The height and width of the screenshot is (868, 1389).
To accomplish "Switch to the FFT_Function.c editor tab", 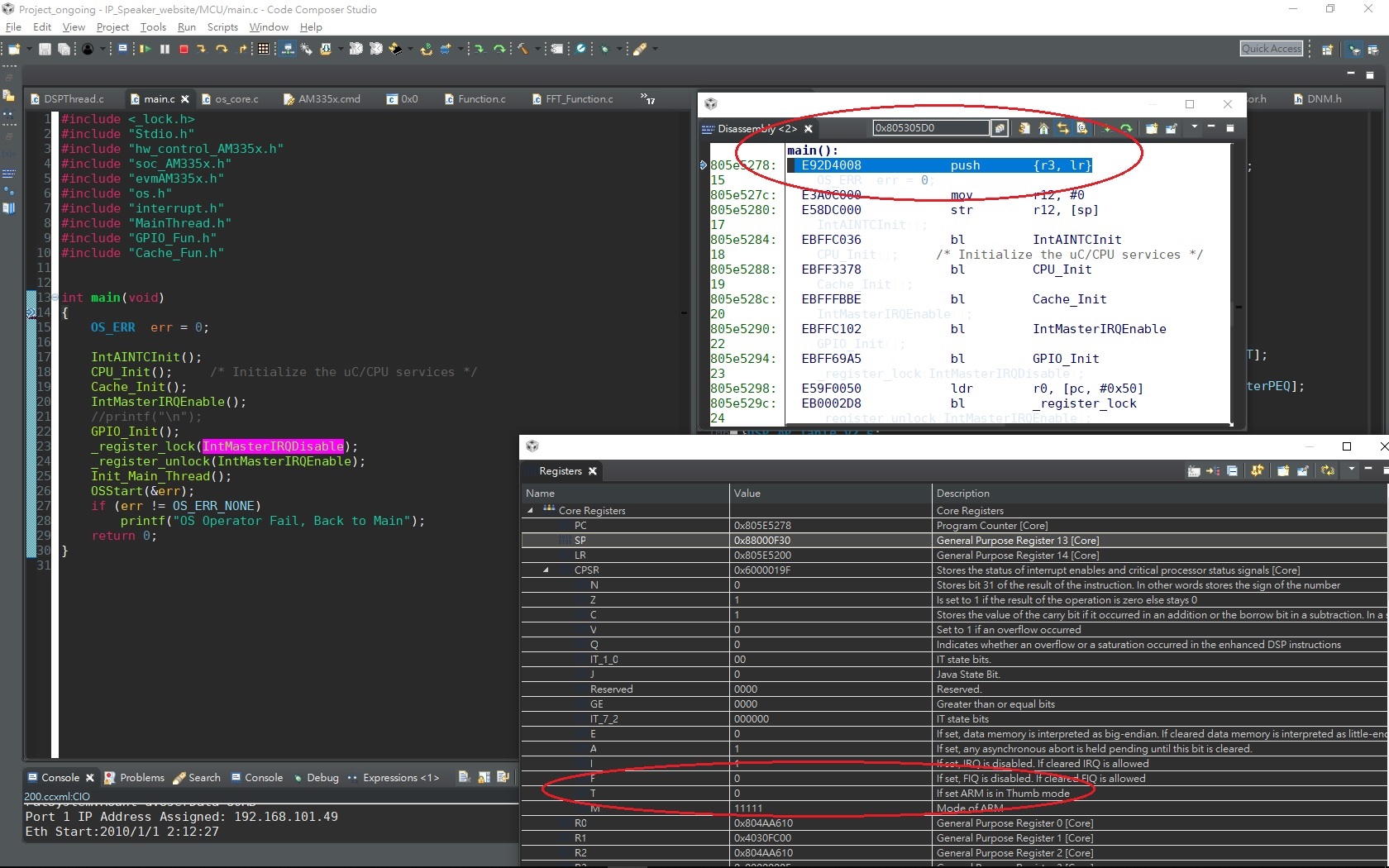I will pos(573,99).
